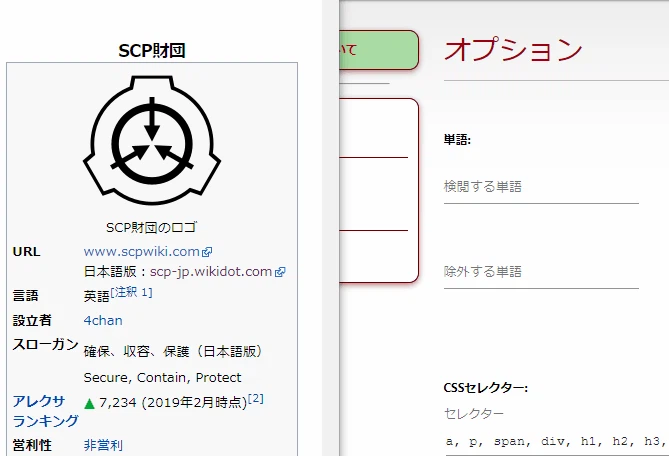669x456 pixels.
Task: Open the reference [2] footnote link
Action: [x=256, y=398]
